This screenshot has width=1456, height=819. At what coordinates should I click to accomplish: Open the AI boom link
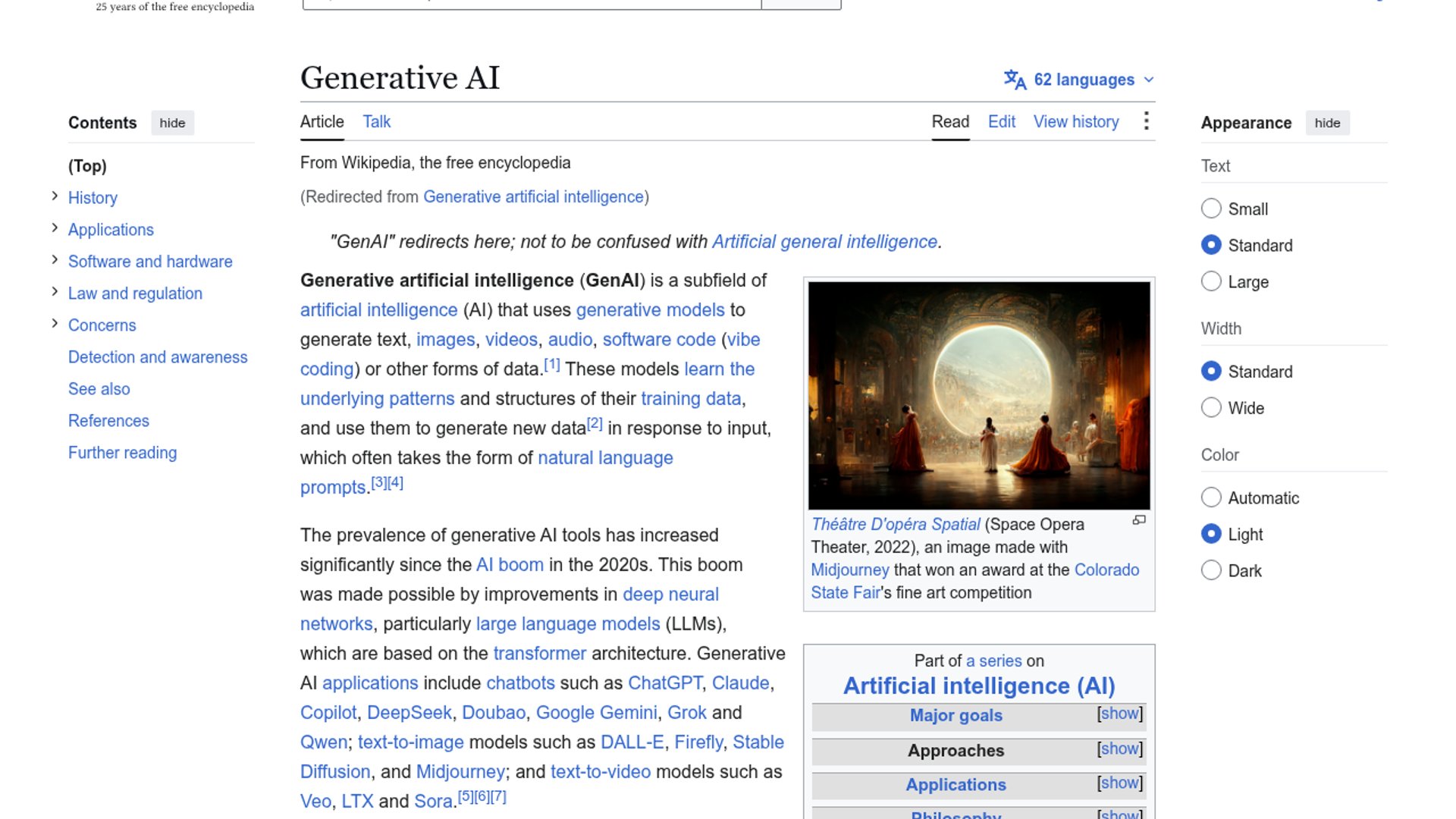pyautogui.click(x=510, y=565)
